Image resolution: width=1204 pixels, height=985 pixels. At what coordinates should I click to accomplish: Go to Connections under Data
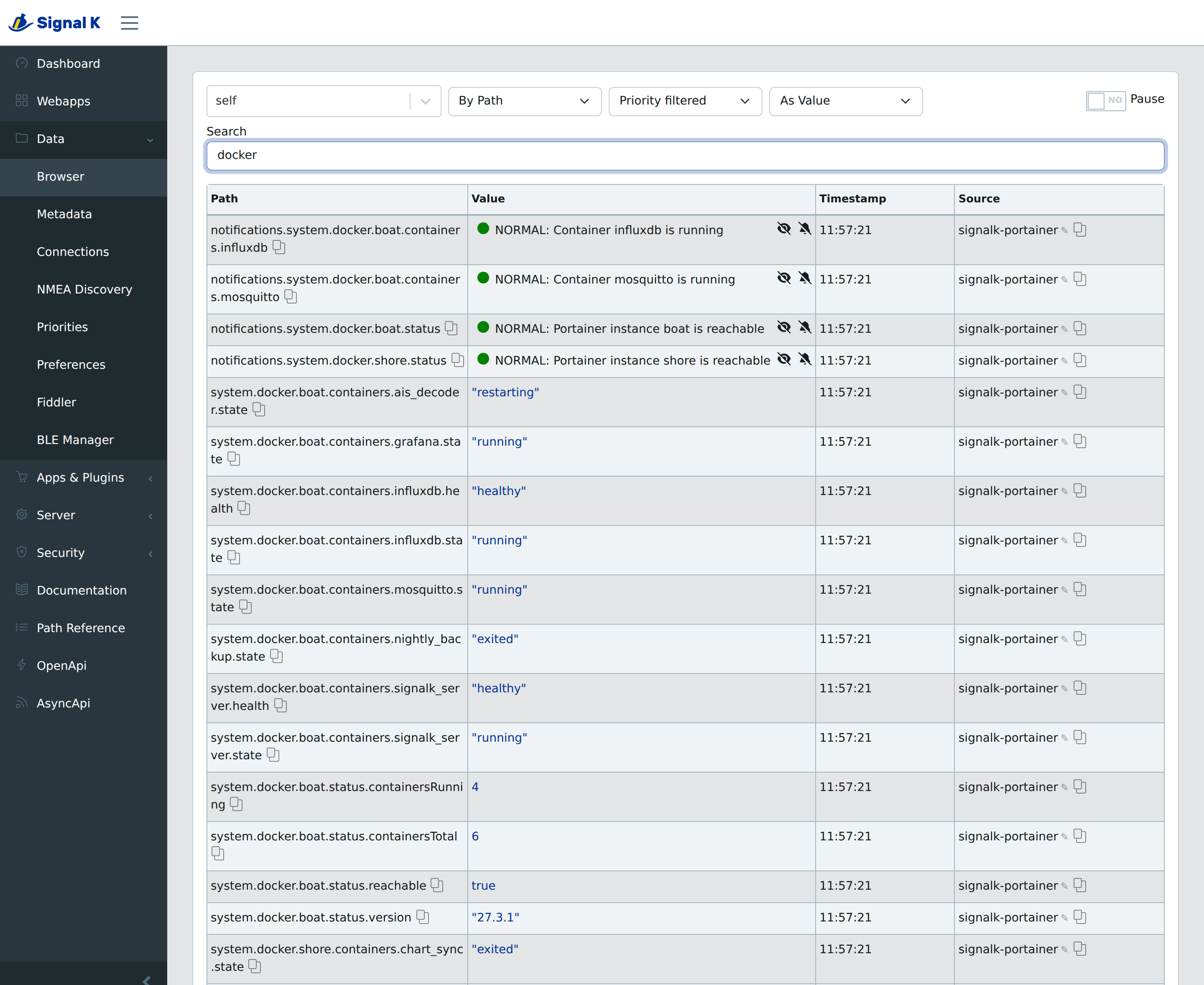[84, 252]
